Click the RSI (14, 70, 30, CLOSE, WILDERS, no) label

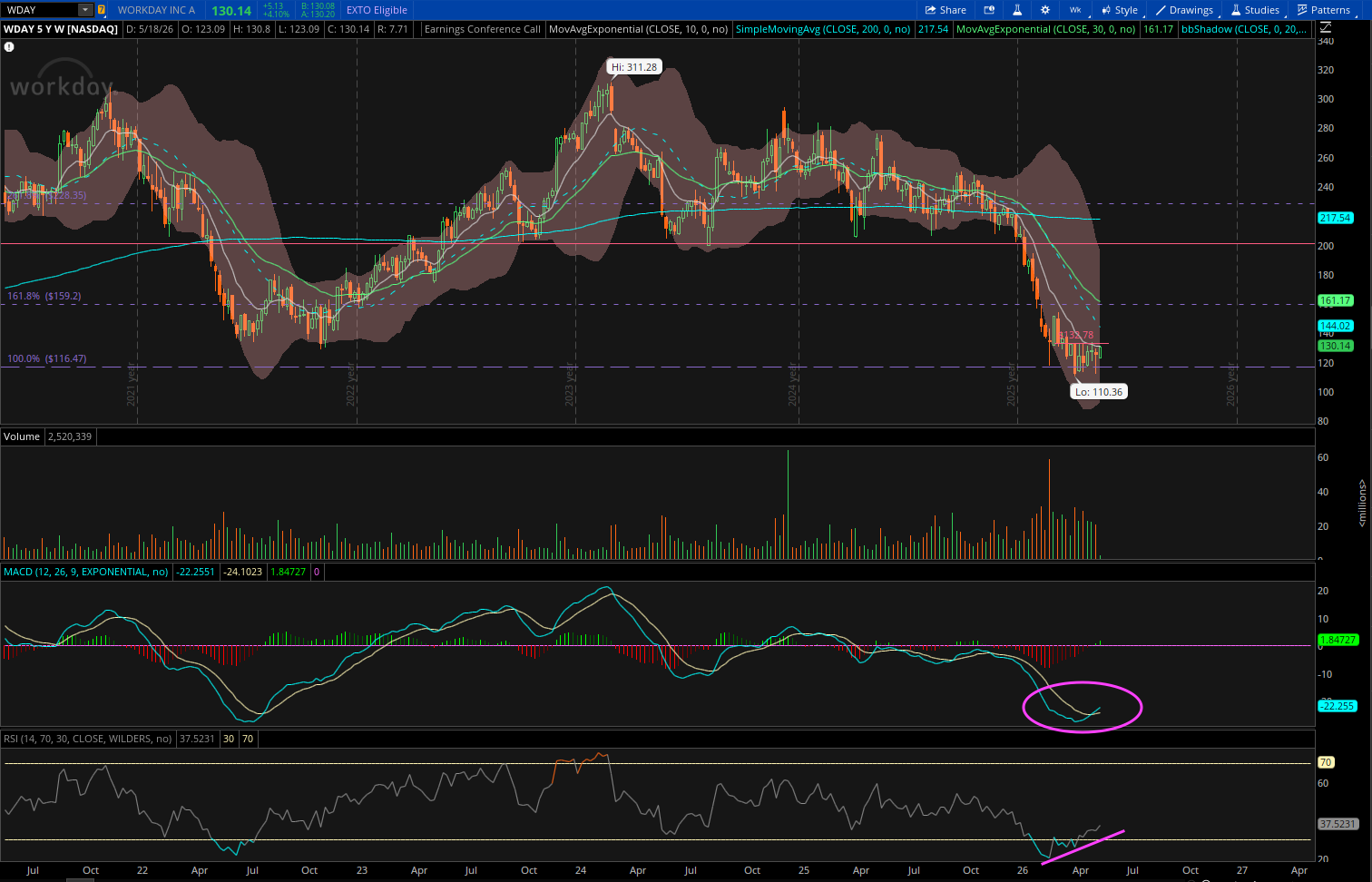[x=88, y=739]
